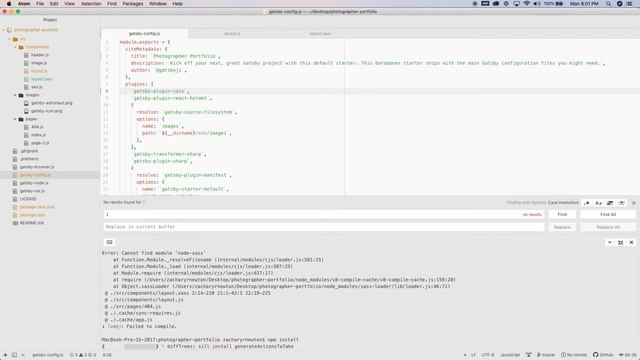This screenshot has height=360, width=640.
Task: Open package-lock.json in the tree
Action: pos(37,207)
